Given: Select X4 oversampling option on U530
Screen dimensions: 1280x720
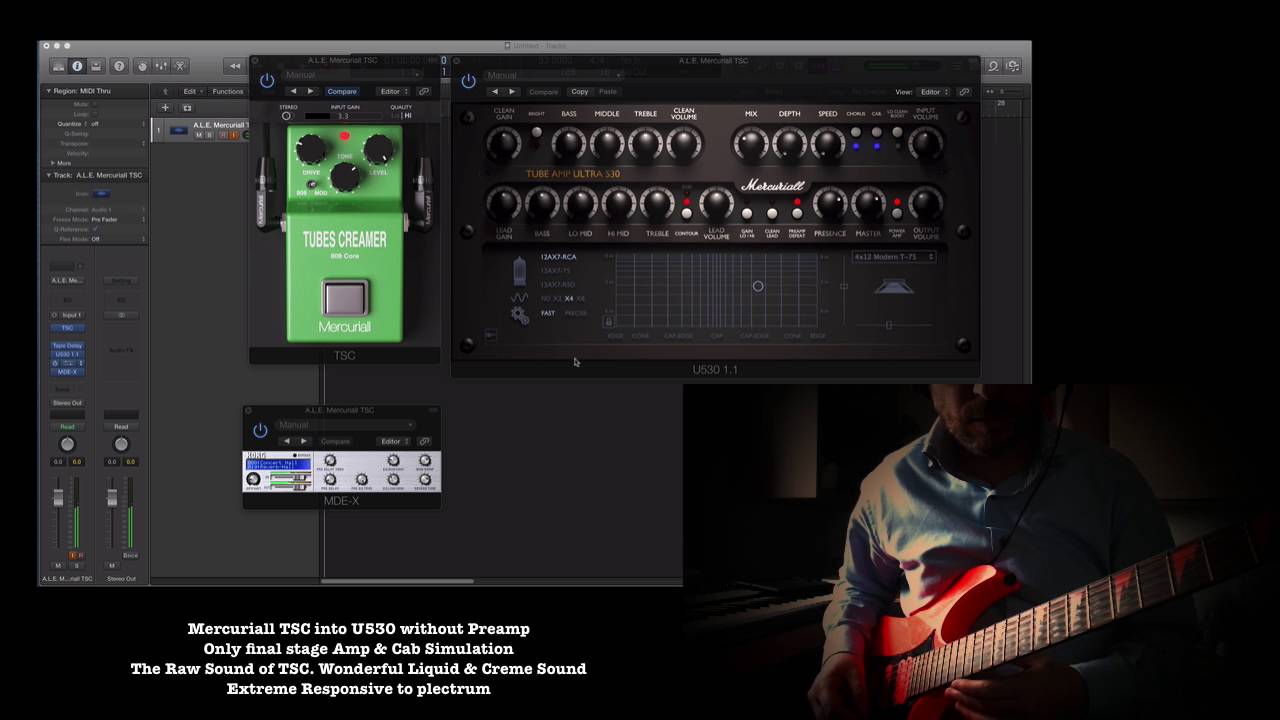Looking at the screenshot, I should click(569, 298).
